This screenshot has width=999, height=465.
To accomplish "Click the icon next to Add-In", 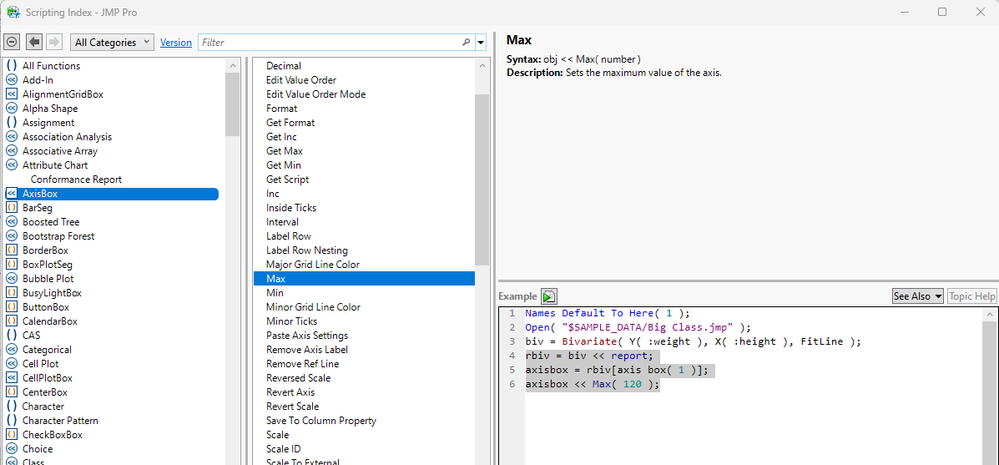I will pos(11,80).
